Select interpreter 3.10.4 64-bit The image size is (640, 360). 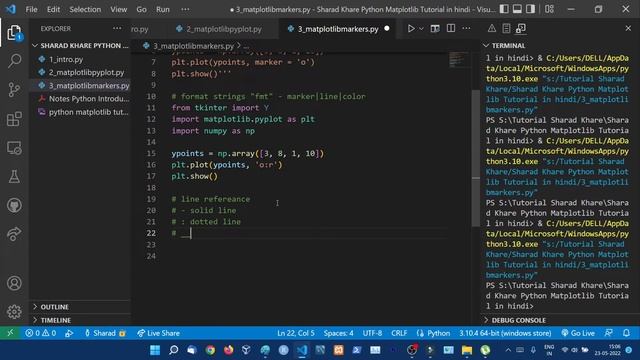505,333
